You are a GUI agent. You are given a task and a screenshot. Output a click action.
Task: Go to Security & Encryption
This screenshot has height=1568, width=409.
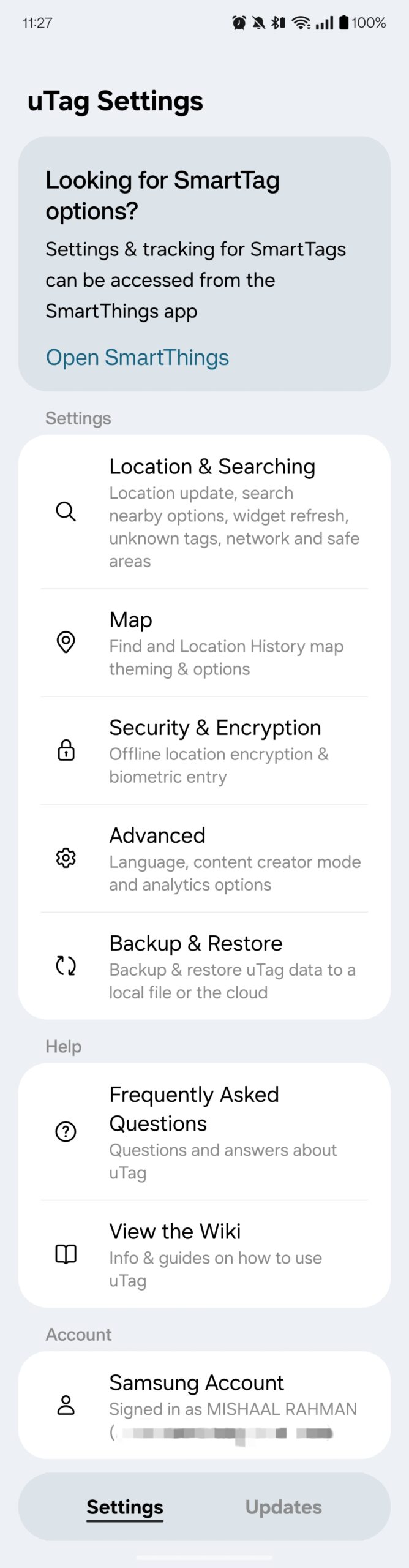click(x=233, y=751)
